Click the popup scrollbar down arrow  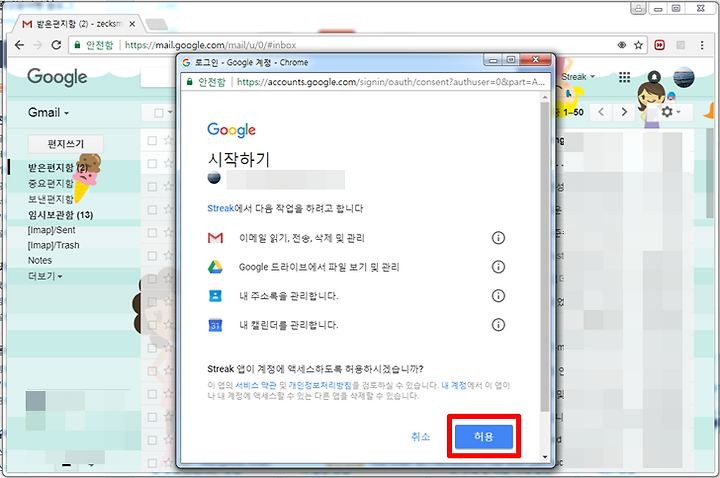coord(545,456)
